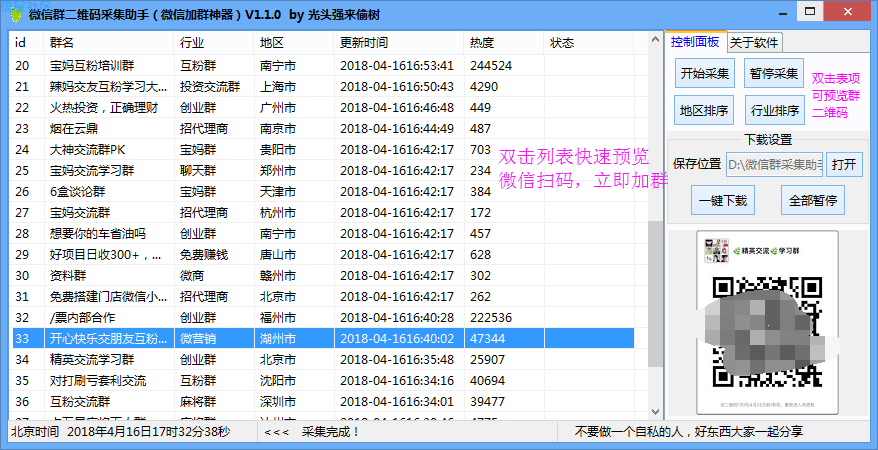Viewport: 878px width, 450px height.
Task: Click the status bar sharing message
Action: coord(689,432)
